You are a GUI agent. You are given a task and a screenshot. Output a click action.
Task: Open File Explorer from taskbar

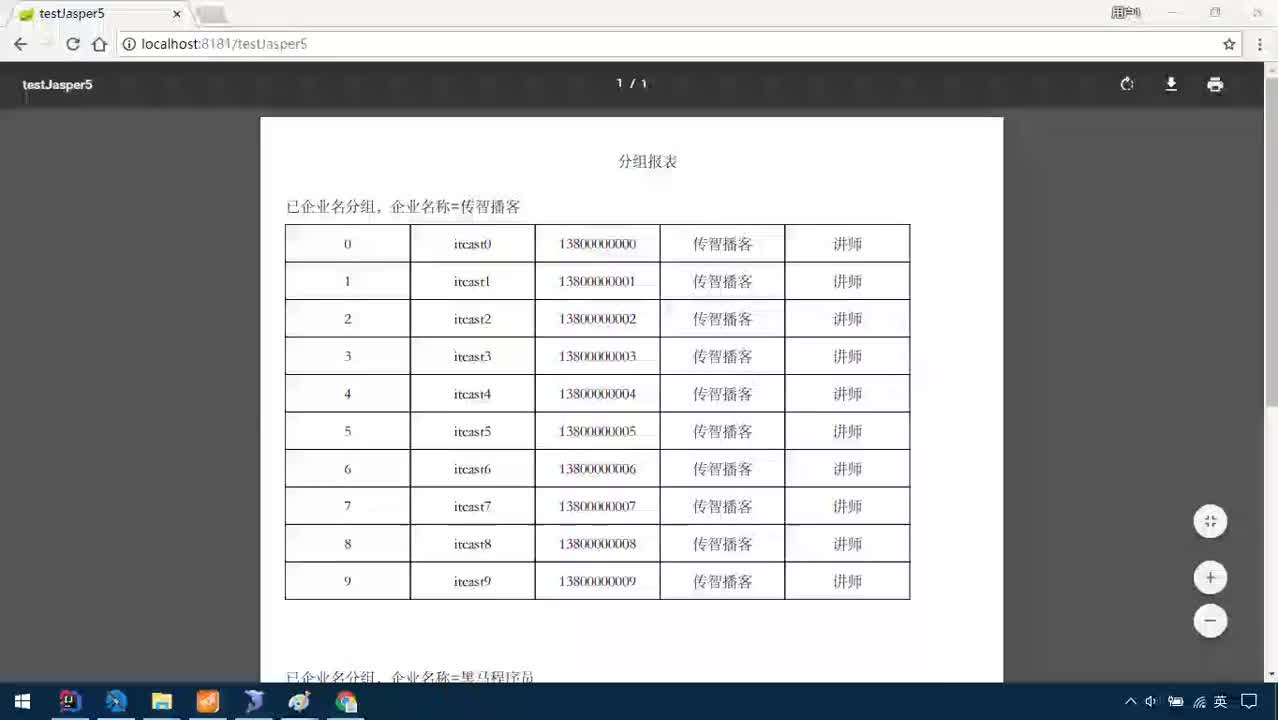(x=161, y=702)
